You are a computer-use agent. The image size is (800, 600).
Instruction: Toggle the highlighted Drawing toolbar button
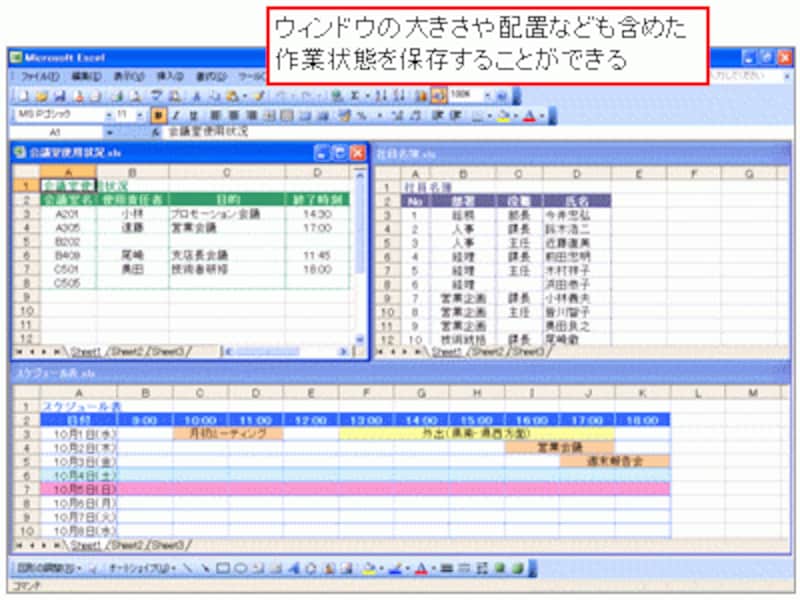pos(438,95)
